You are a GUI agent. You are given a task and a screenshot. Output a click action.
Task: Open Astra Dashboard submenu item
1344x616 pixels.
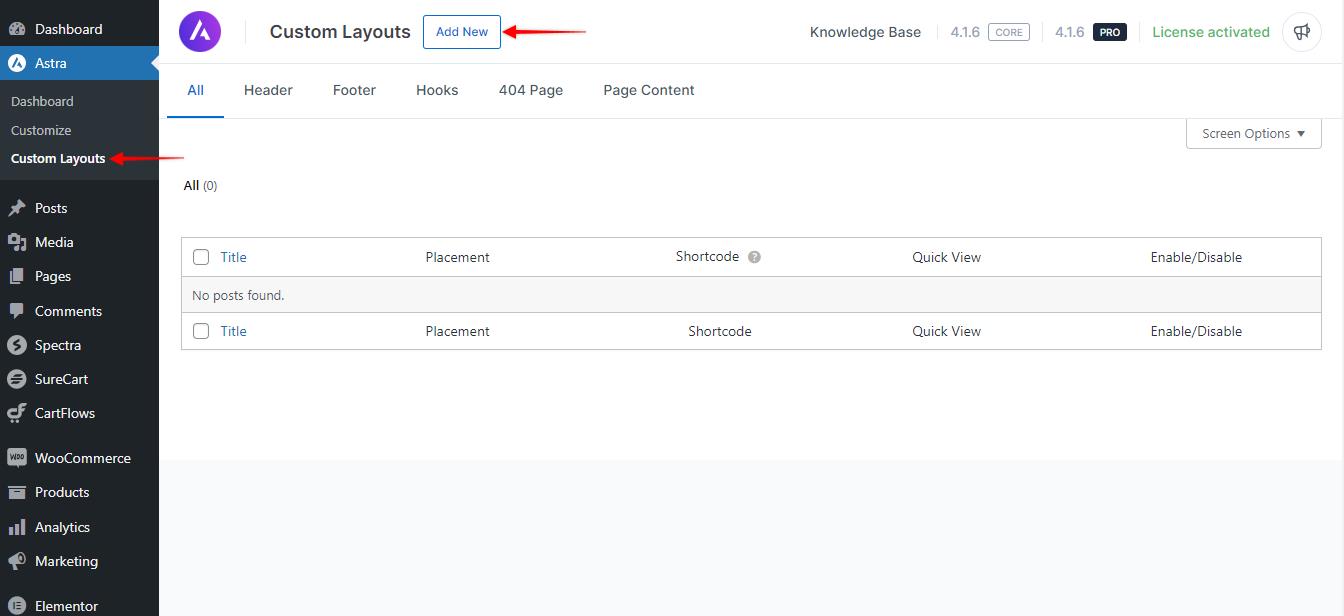(42, 101)
